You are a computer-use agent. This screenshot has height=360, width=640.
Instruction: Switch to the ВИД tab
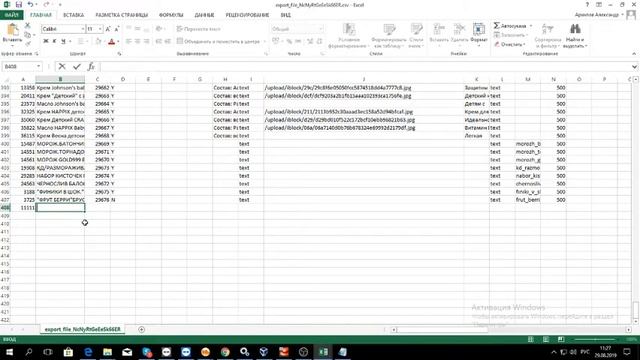pyautogui.click(x=286, y=15)
